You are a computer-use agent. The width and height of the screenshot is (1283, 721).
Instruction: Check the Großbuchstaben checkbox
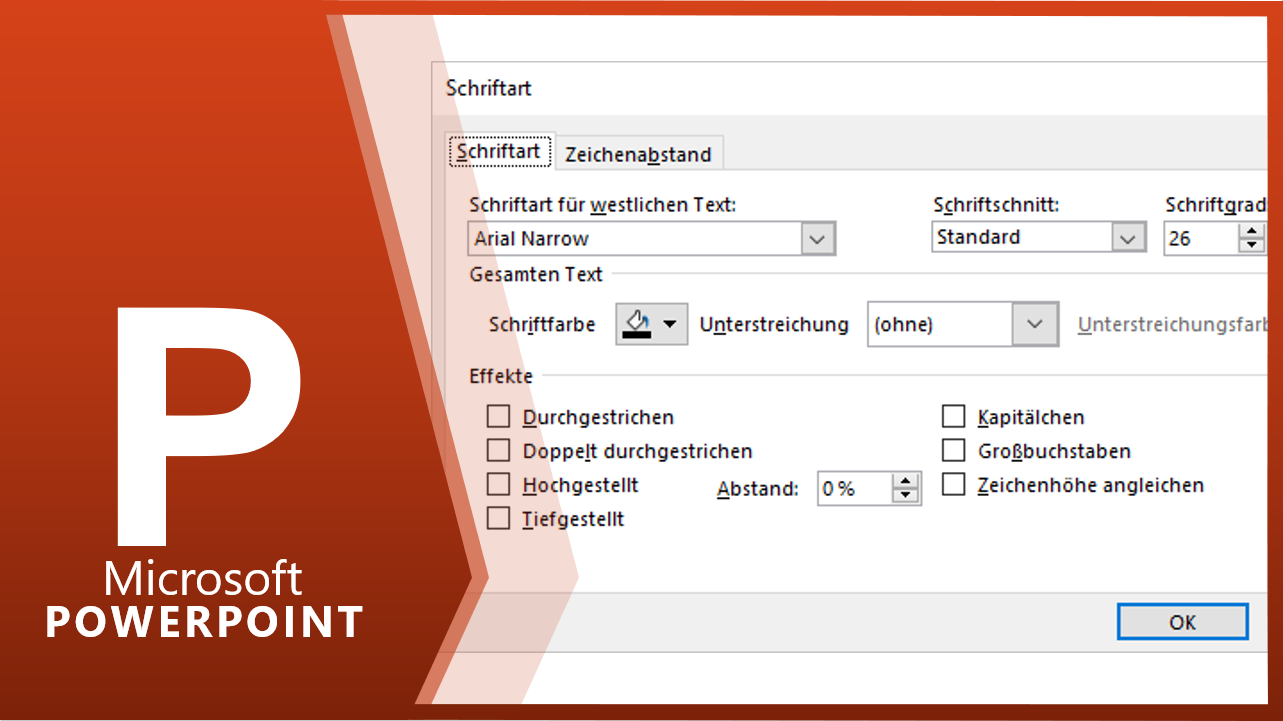(954, 450)
